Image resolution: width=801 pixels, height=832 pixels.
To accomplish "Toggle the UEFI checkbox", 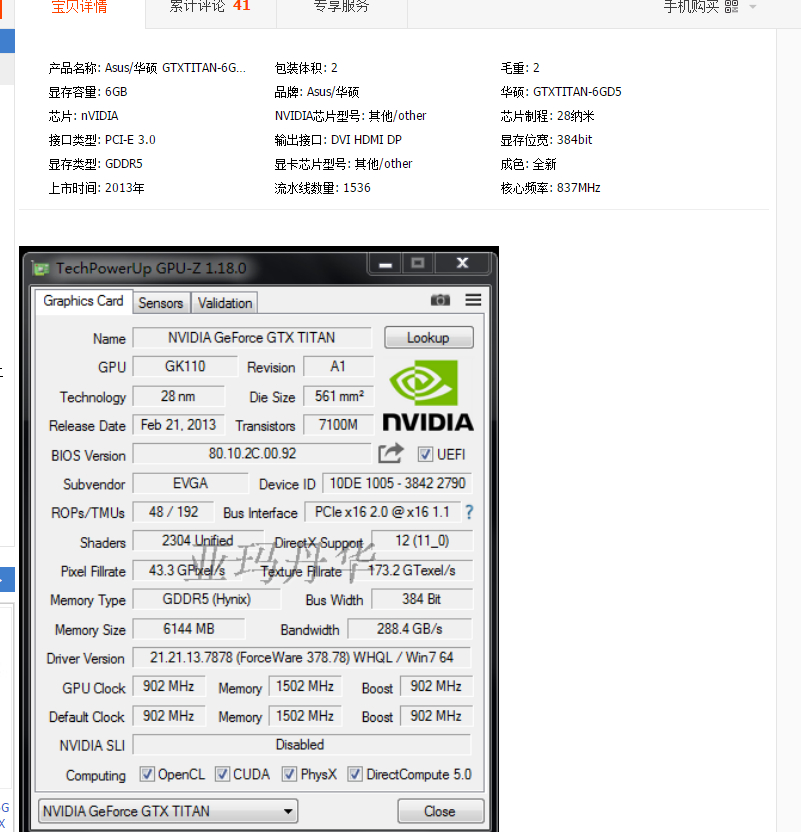I will click(x=425, y=454).
